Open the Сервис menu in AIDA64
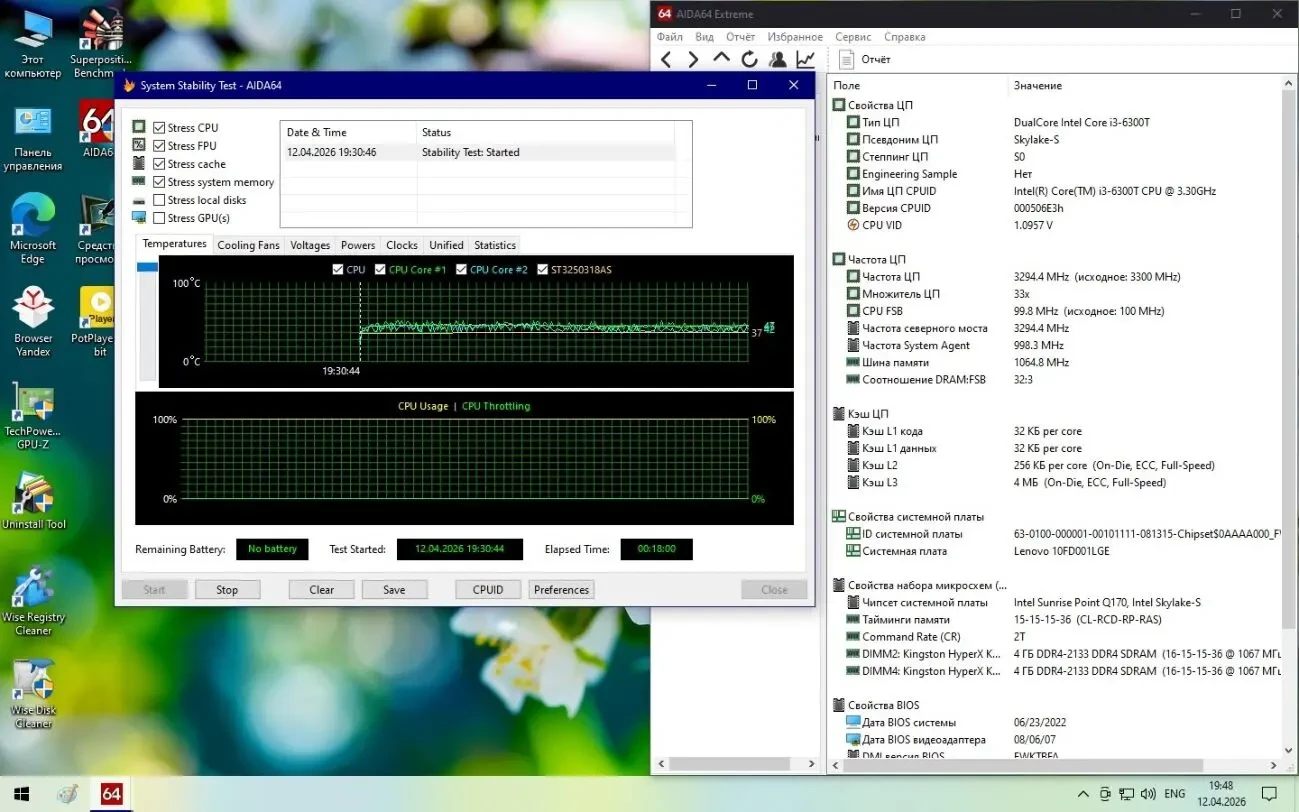Image resolution: width=1299 pixels, height=812 pixels. (852, 37)
